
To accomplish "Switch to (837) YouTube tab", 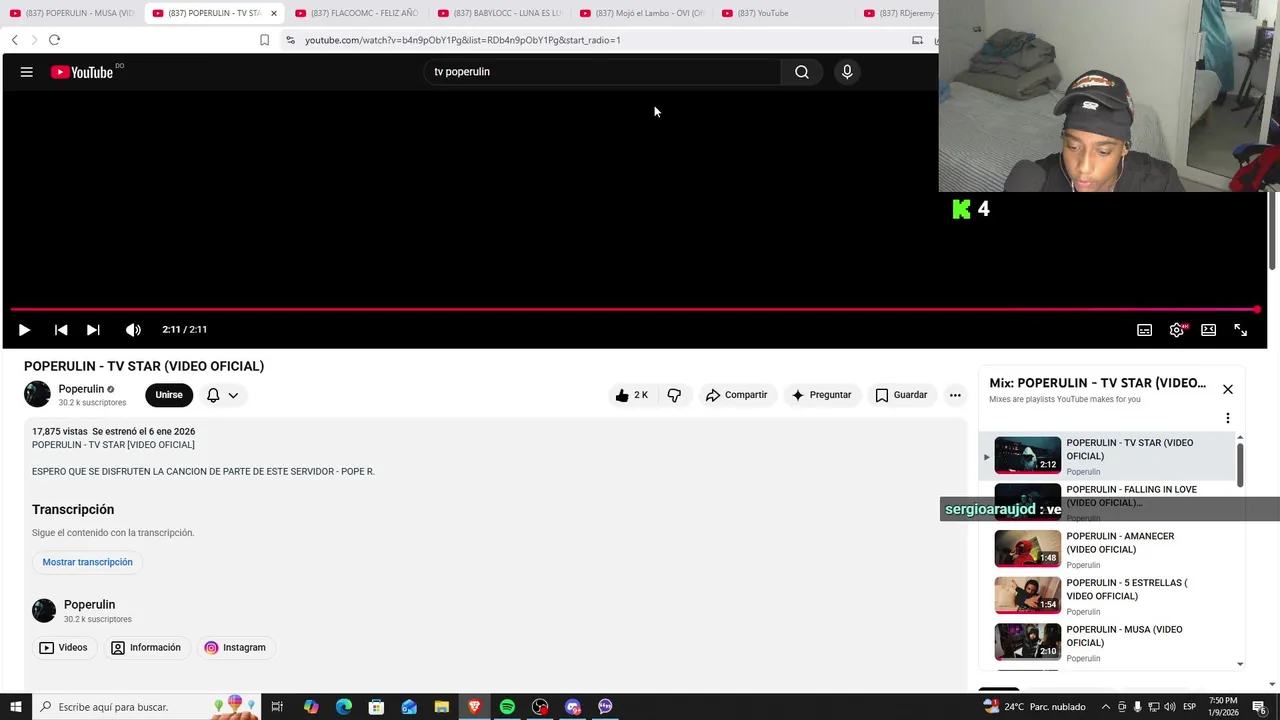I will pyautogui.click(x=785, y=13).
